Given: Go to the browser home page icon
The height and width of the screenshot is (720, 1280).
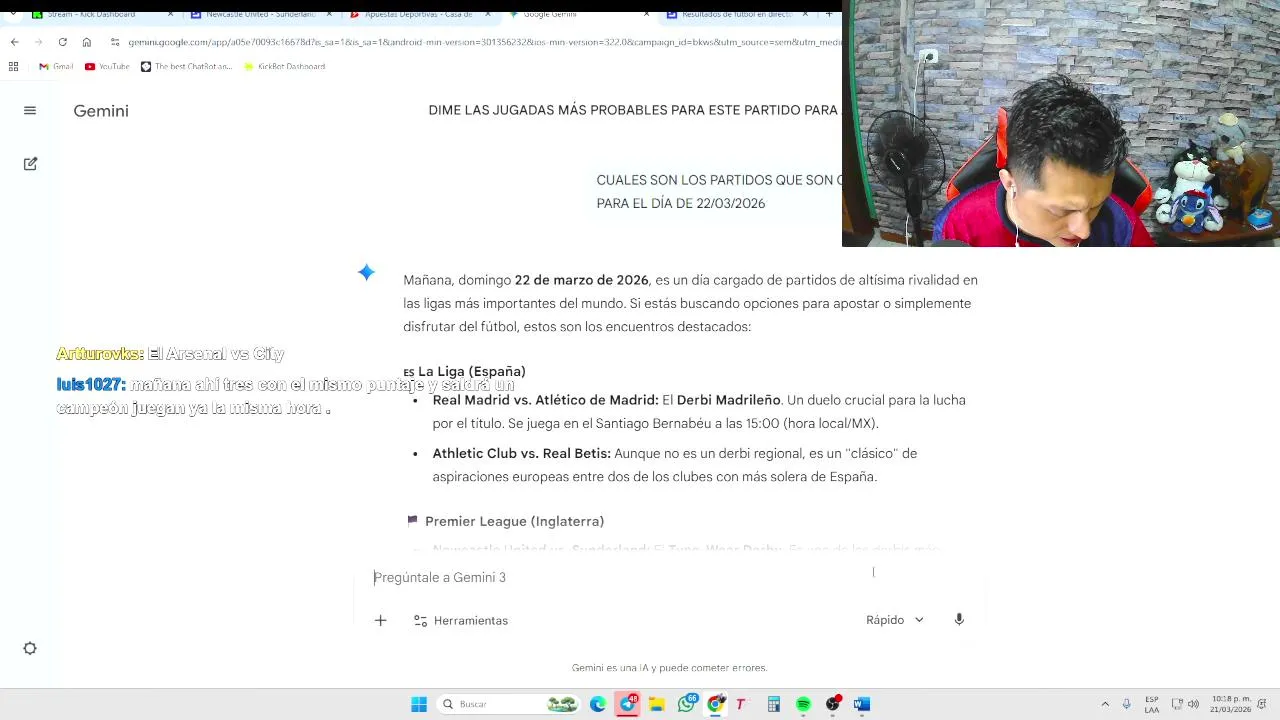Looking at the screenshot, I should point(87,42).
